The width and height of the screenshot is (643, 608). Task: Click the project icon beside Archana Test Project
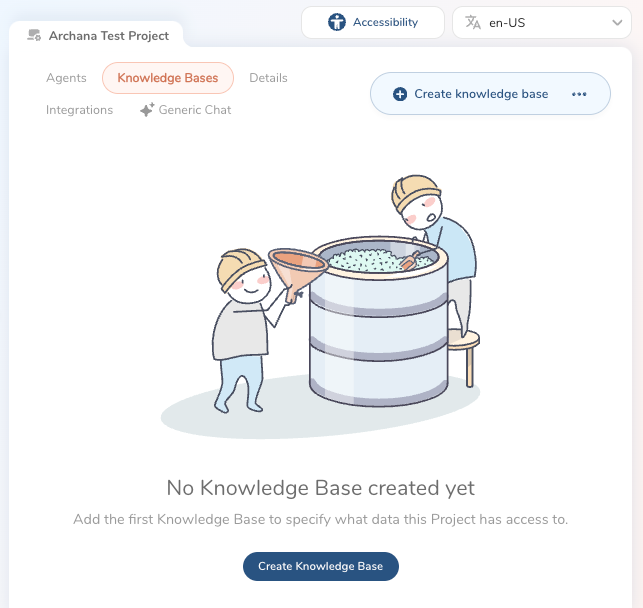pyautogui.click(x=35, y=36)
